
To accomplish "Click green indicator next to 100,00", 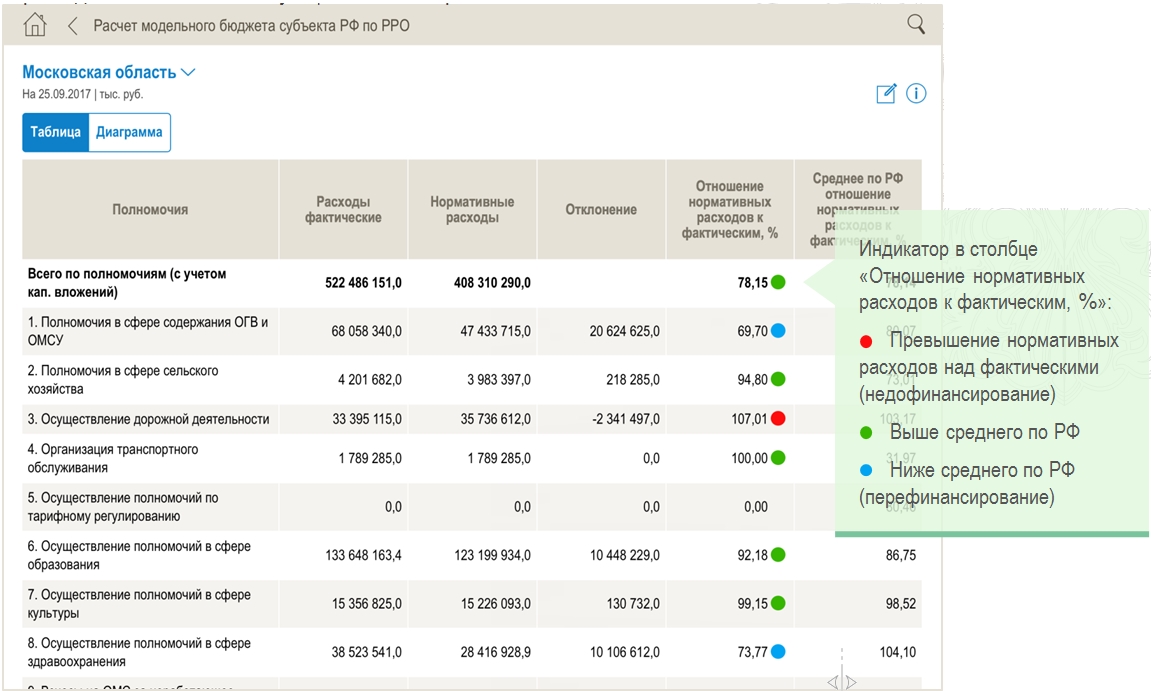I will (x=778, y=457).
